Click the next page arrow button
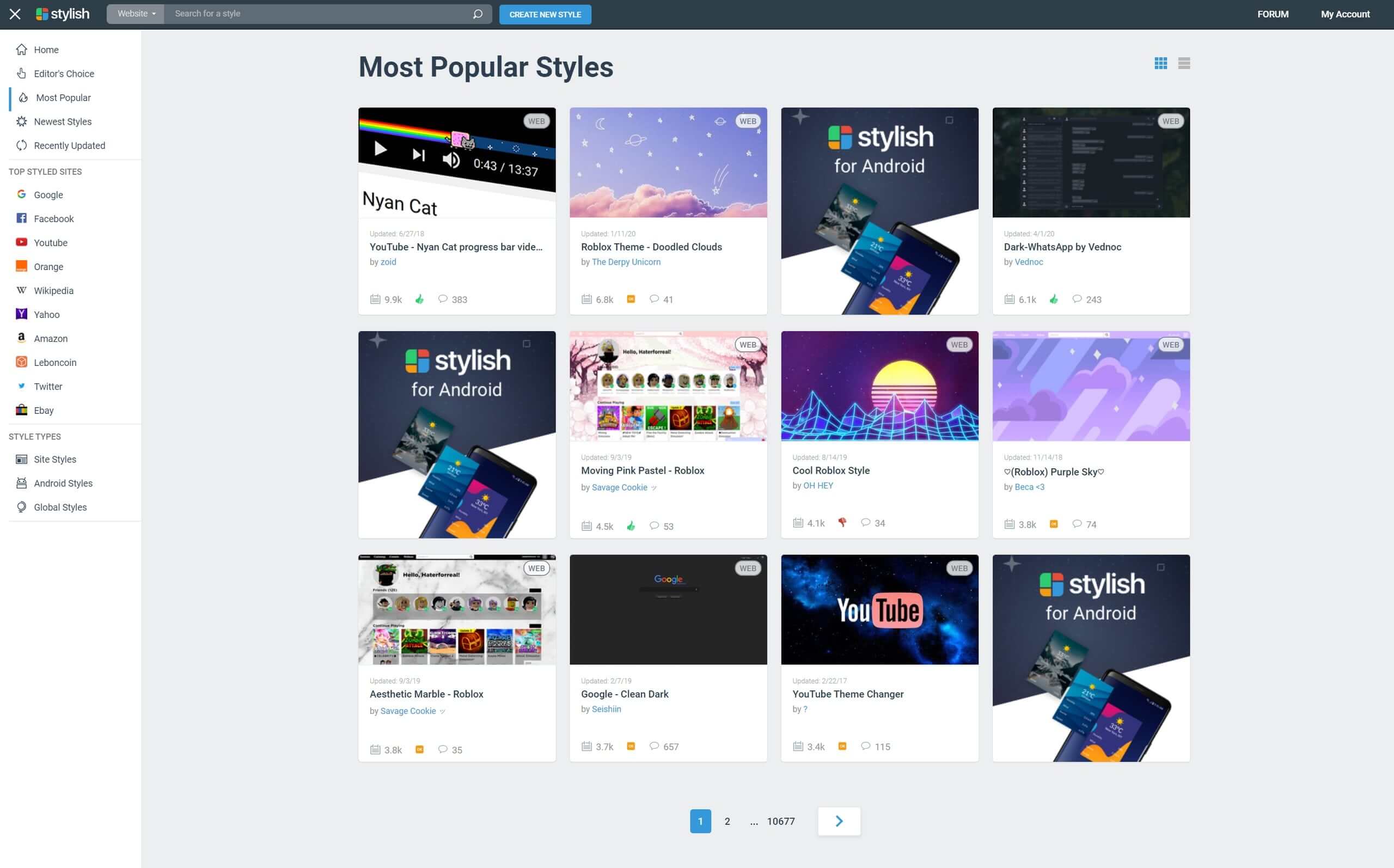Viewport: 1394px width, 868px height. (839, 821)
